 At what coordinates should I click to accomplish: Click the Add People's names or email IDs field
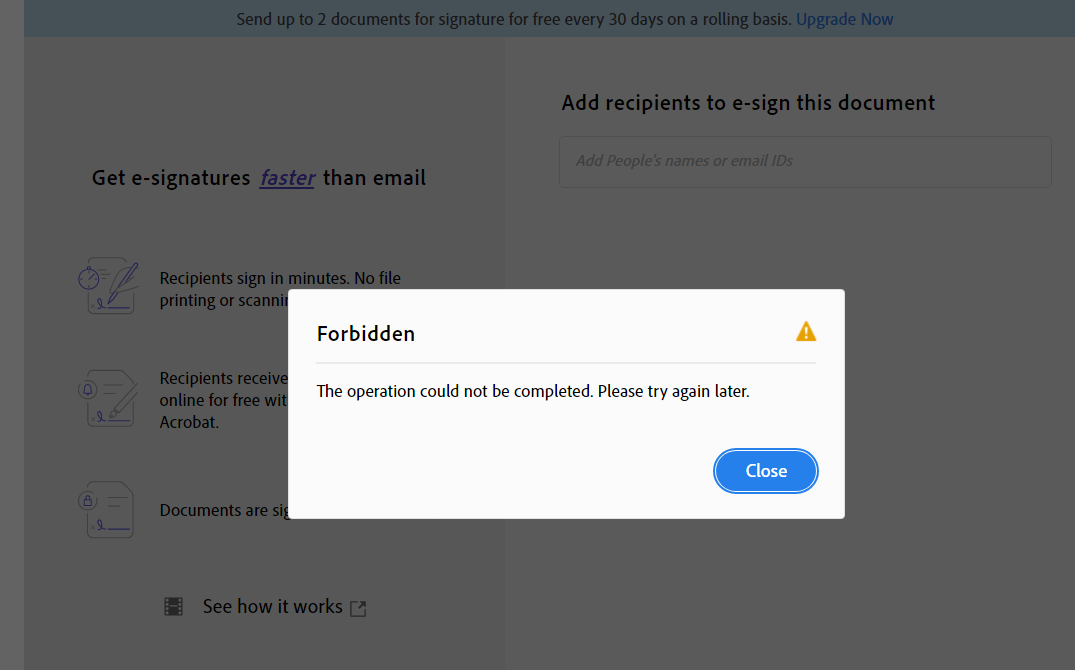[804, 161]
